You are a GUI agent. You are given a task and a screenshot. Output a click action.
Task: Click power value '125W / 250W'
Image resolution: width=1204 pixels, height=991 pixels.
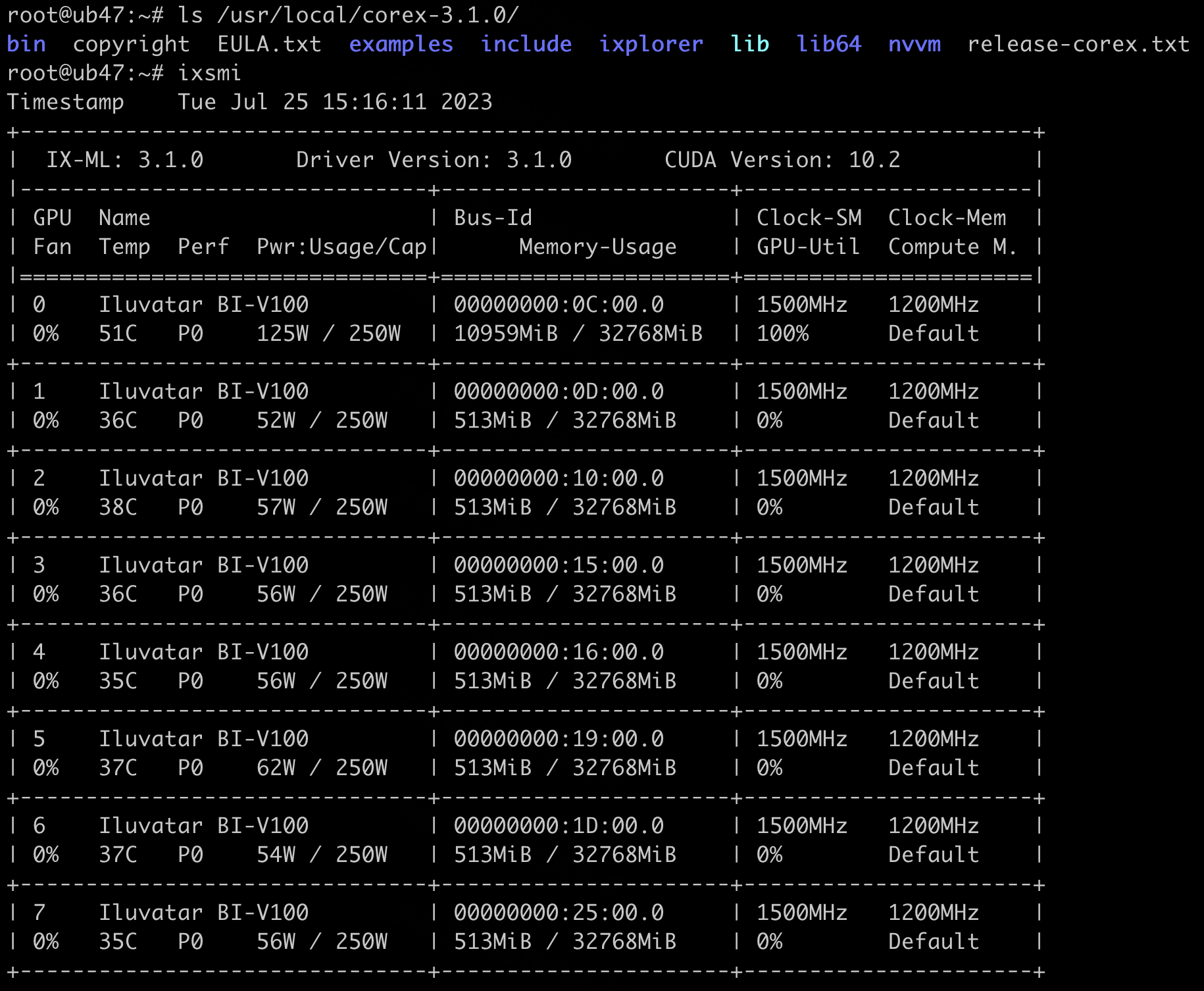pyautogui.click(x=328, y=334)
